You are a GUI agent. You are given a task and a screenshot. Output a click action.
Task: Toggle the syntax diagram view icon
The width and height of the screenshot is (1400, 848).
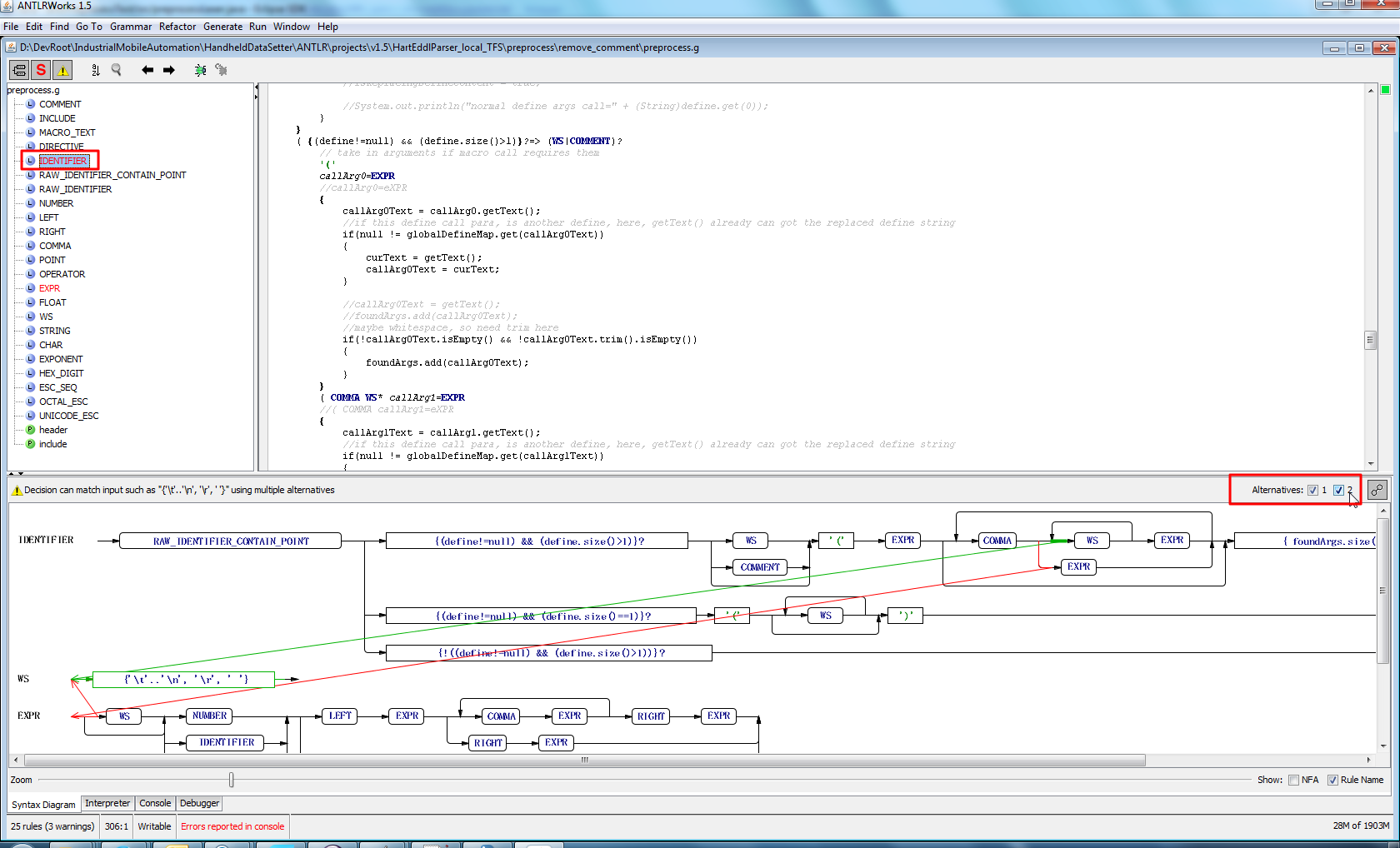[x=19, y=70]
